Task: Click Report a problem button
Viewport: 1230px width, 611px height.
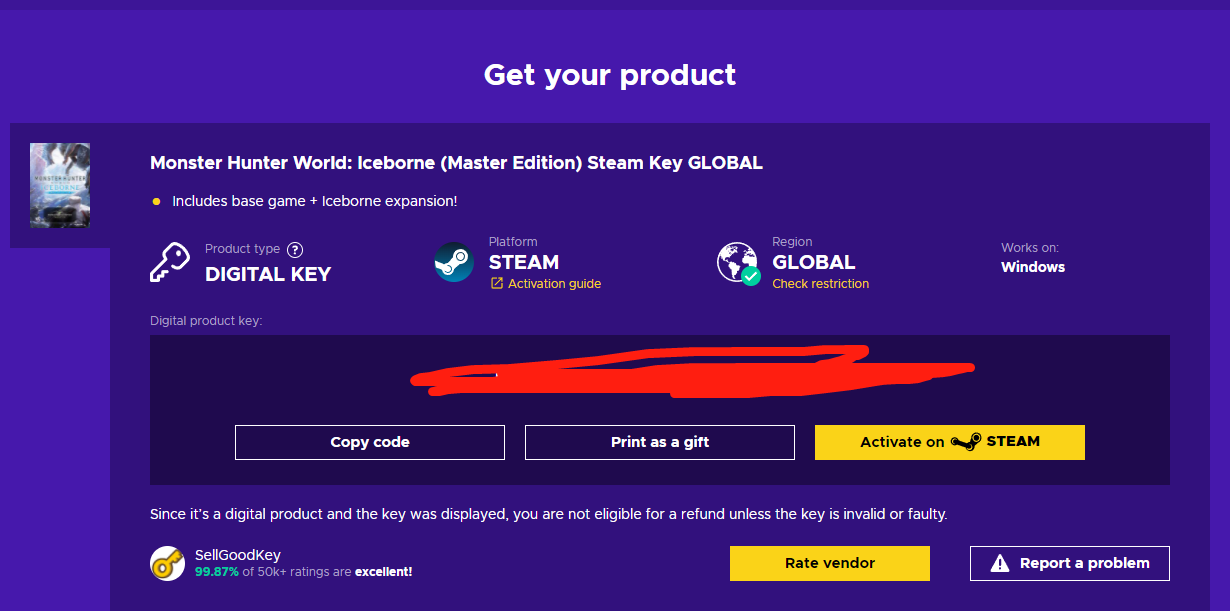Action: 1070,563
